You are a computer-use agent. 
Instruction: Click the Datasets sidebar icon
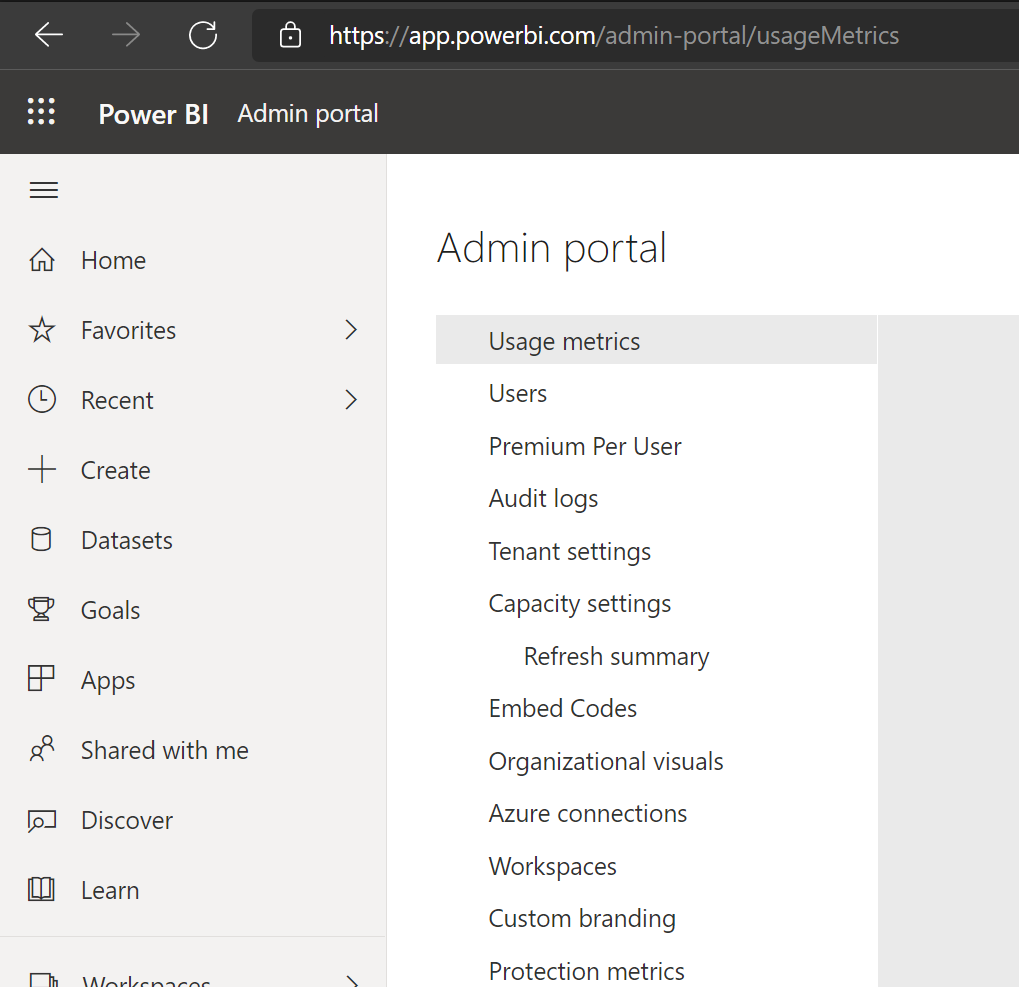(x=42, y=539)
